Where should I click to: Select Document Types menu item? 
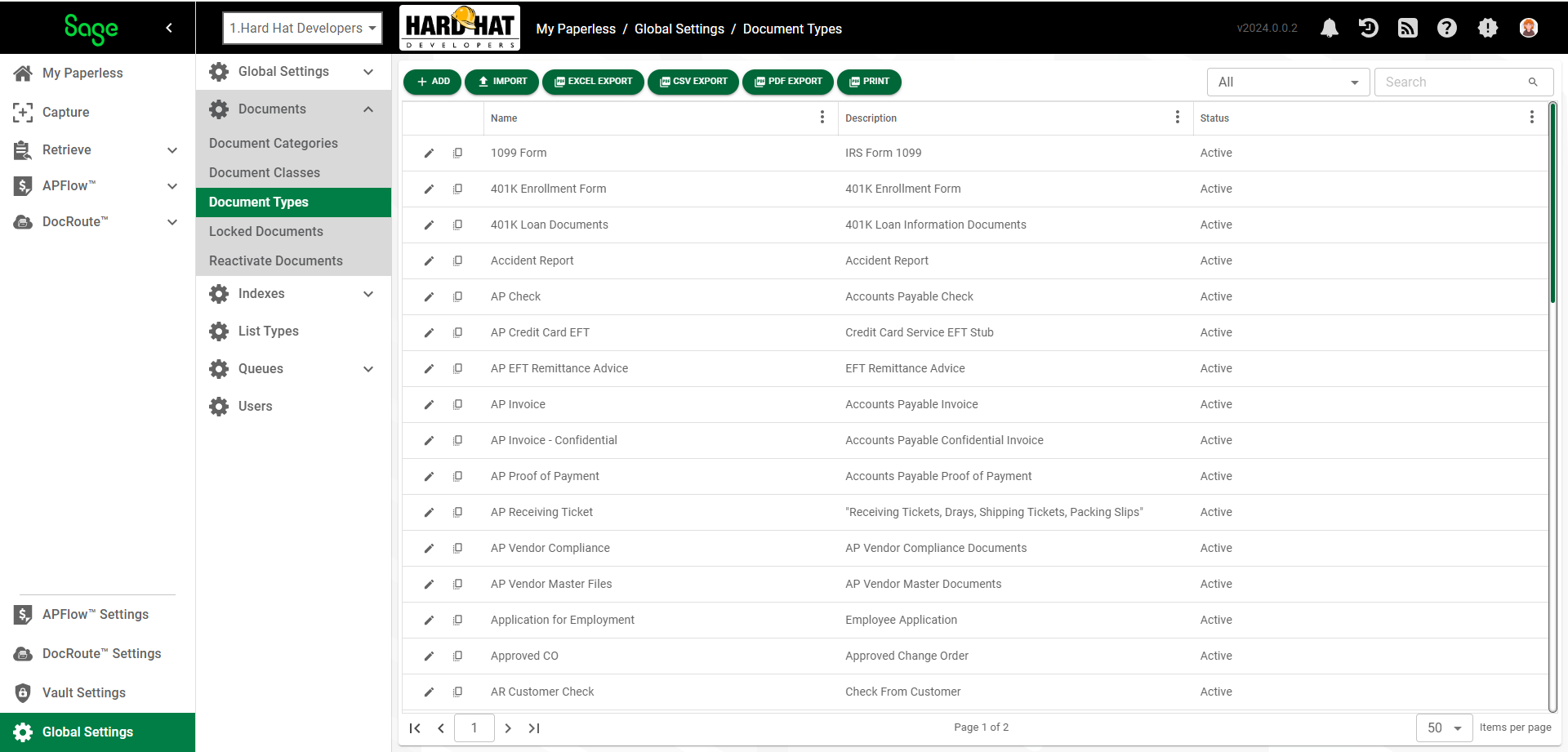point(293,202)
